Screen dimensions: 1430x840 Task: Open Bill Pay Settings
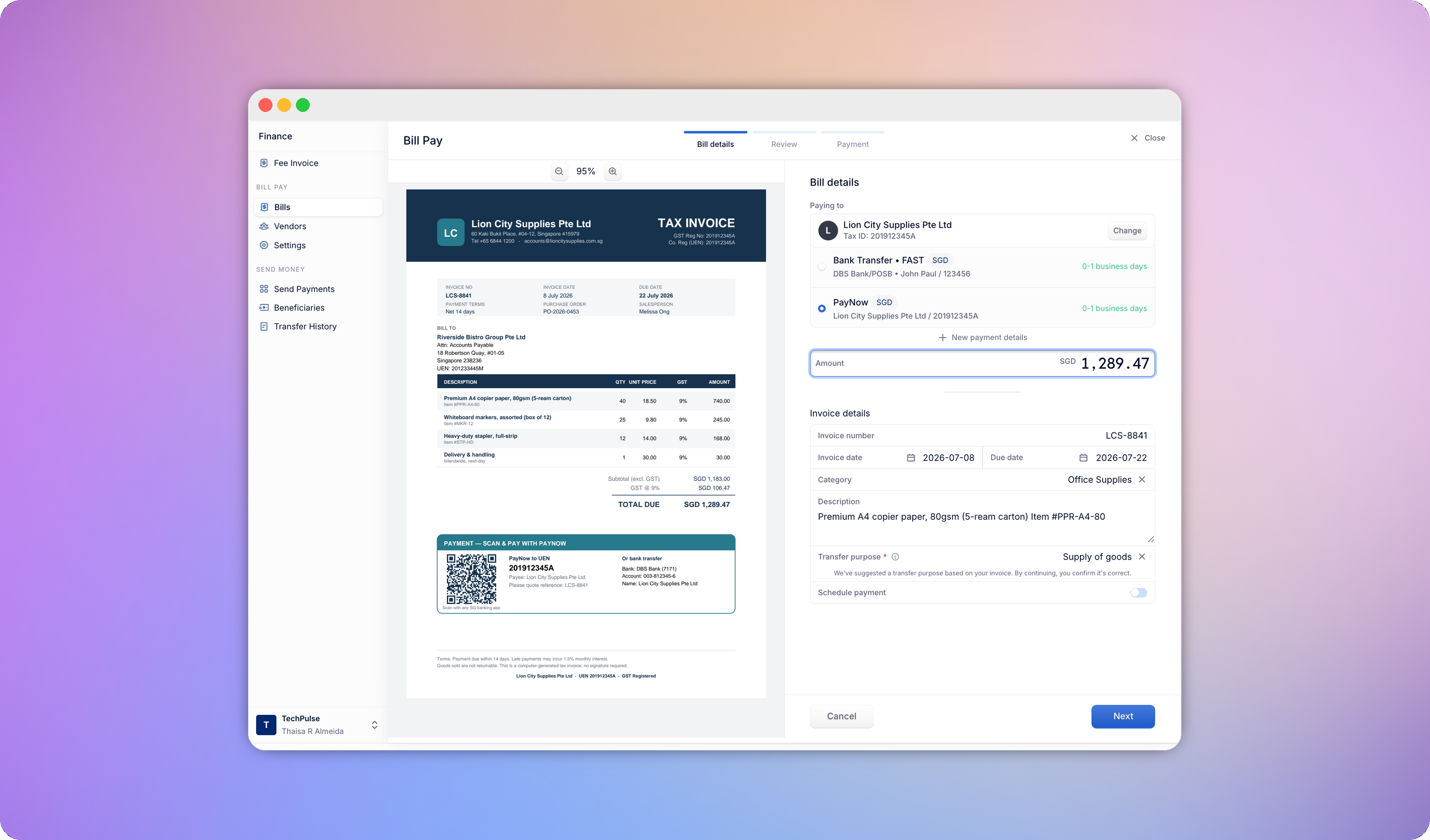(317, 245)
